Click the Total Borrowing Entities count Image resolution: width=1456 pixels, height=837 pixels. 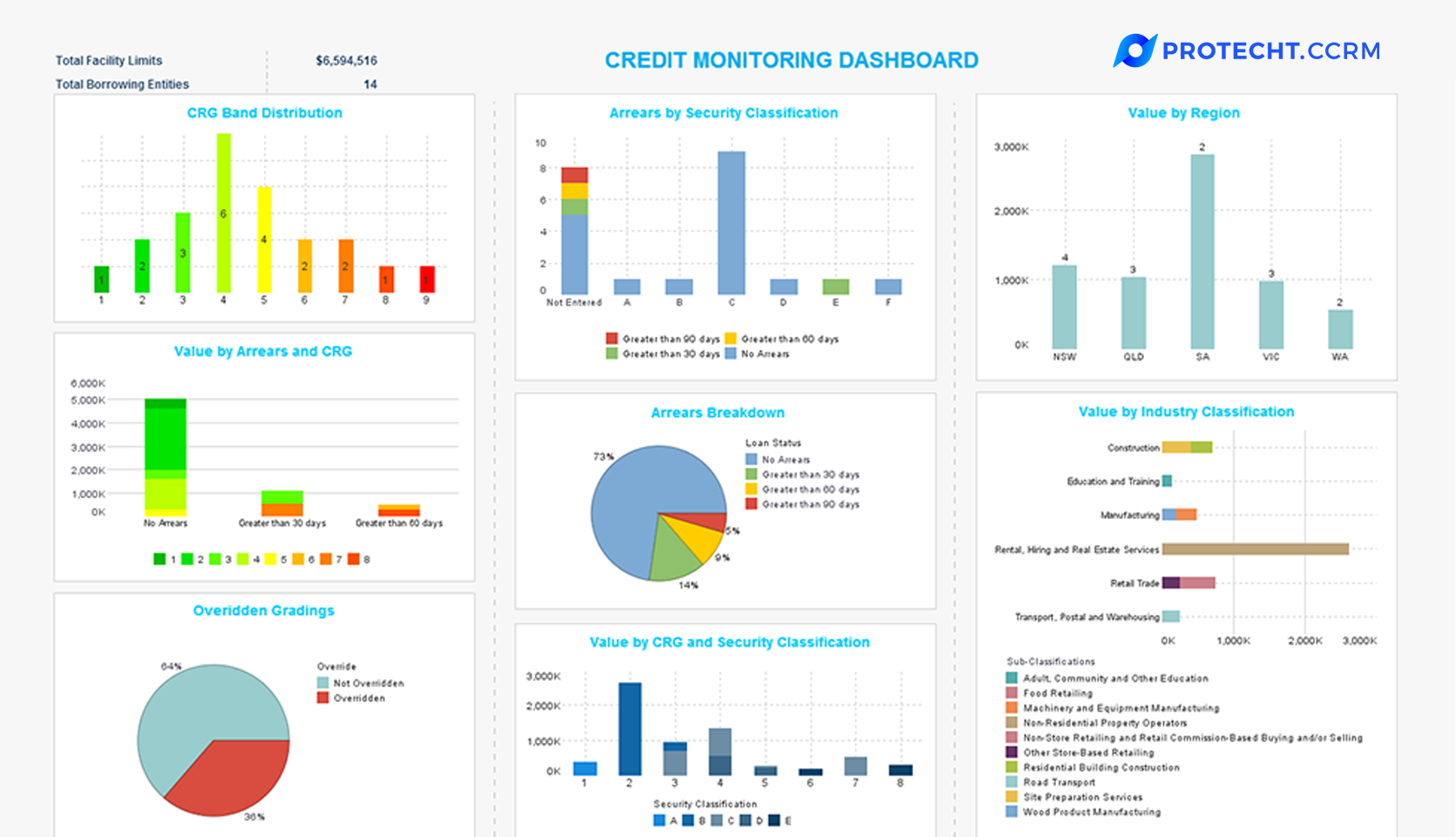coord(371,84)
